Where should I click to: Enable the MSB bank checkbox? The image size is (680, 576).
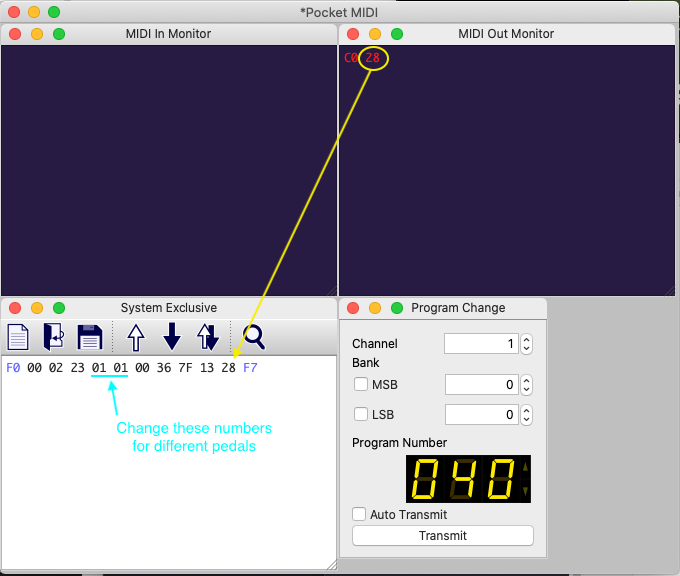(x=361, y=384)
